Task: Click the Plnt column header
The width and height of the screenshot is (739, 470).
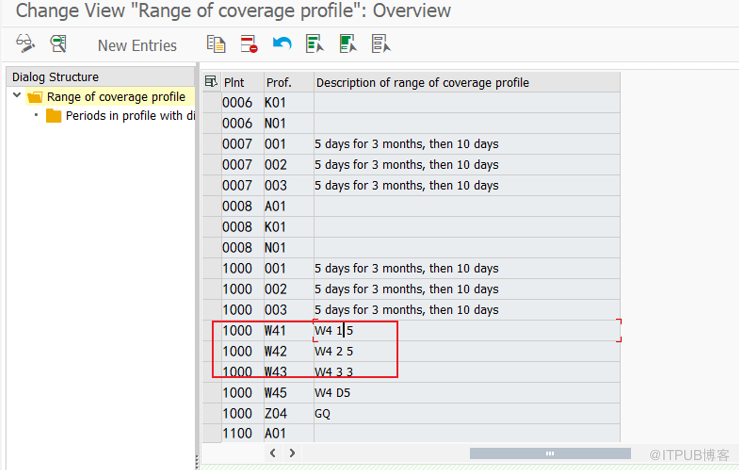Action: (x=241, y=82)
